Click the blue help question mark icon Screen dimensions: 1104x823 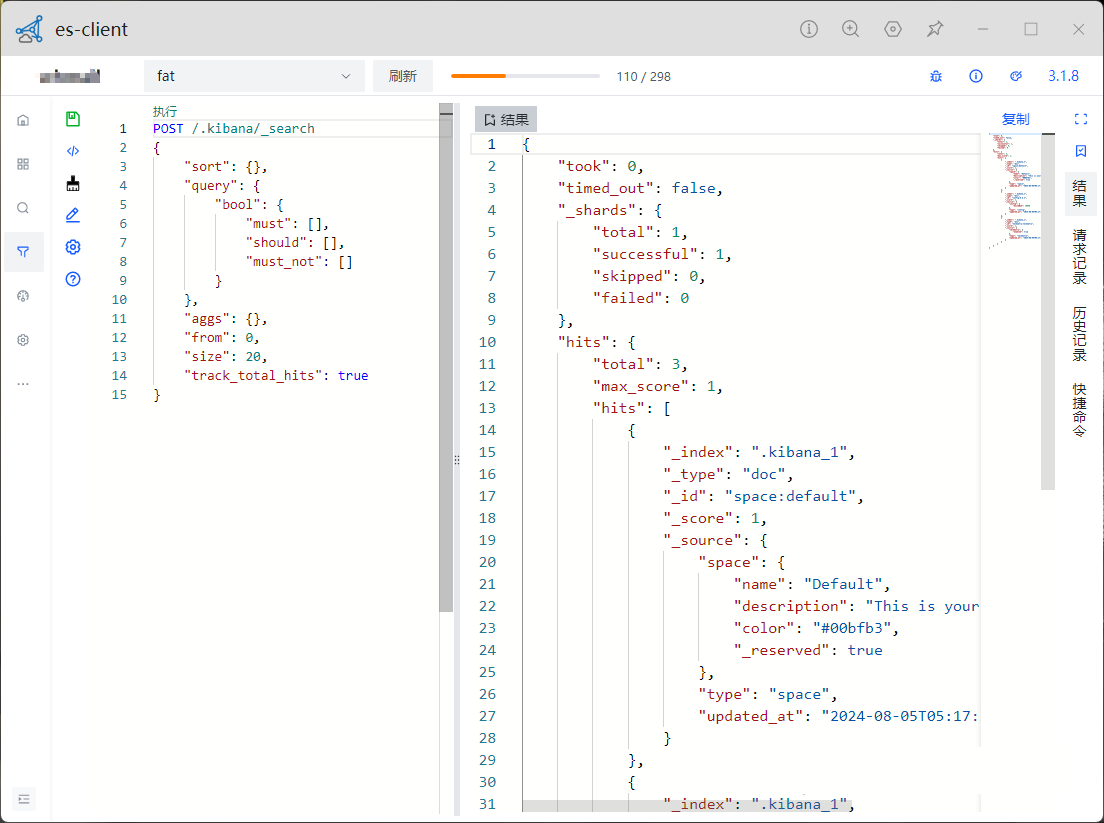(x=73, y=279)
